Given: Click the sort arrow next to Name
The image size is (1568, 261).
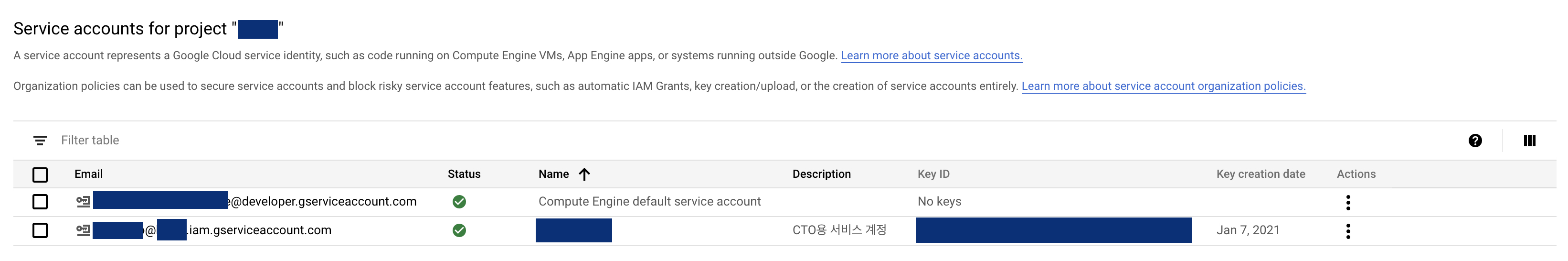Looking at the screenshot, I should (584, 174).
